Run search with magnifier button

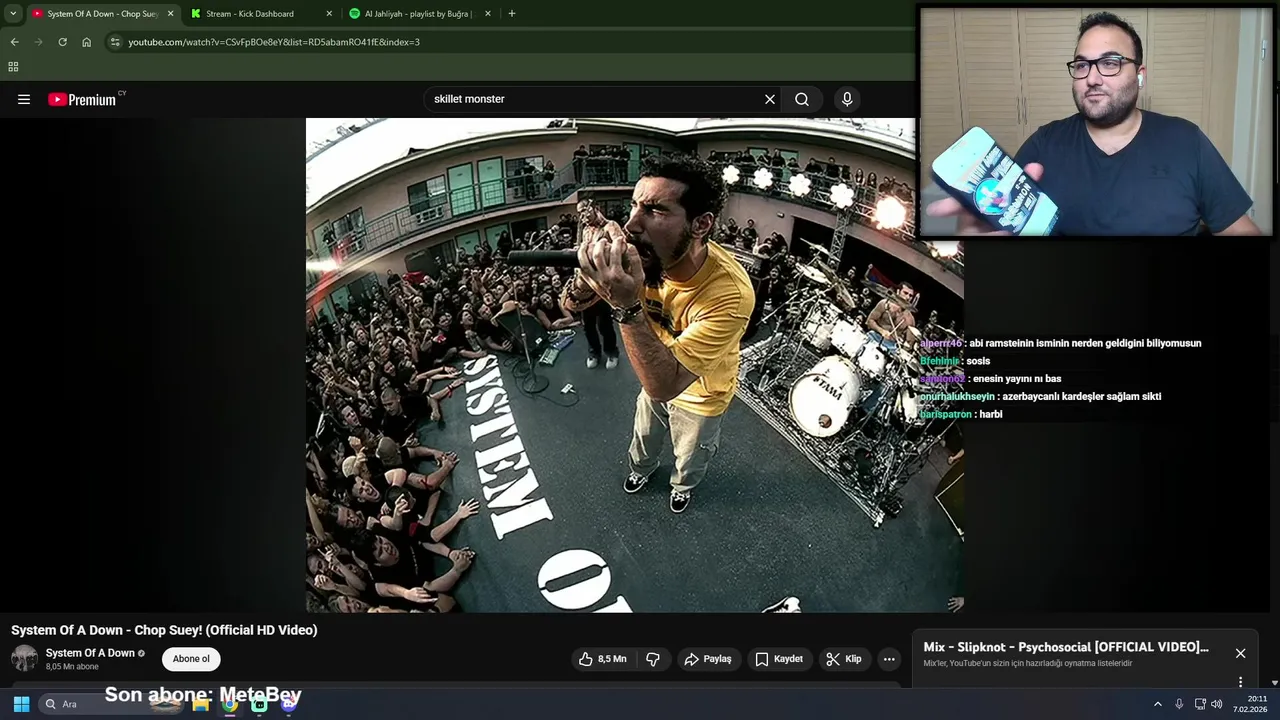[802, 99]
